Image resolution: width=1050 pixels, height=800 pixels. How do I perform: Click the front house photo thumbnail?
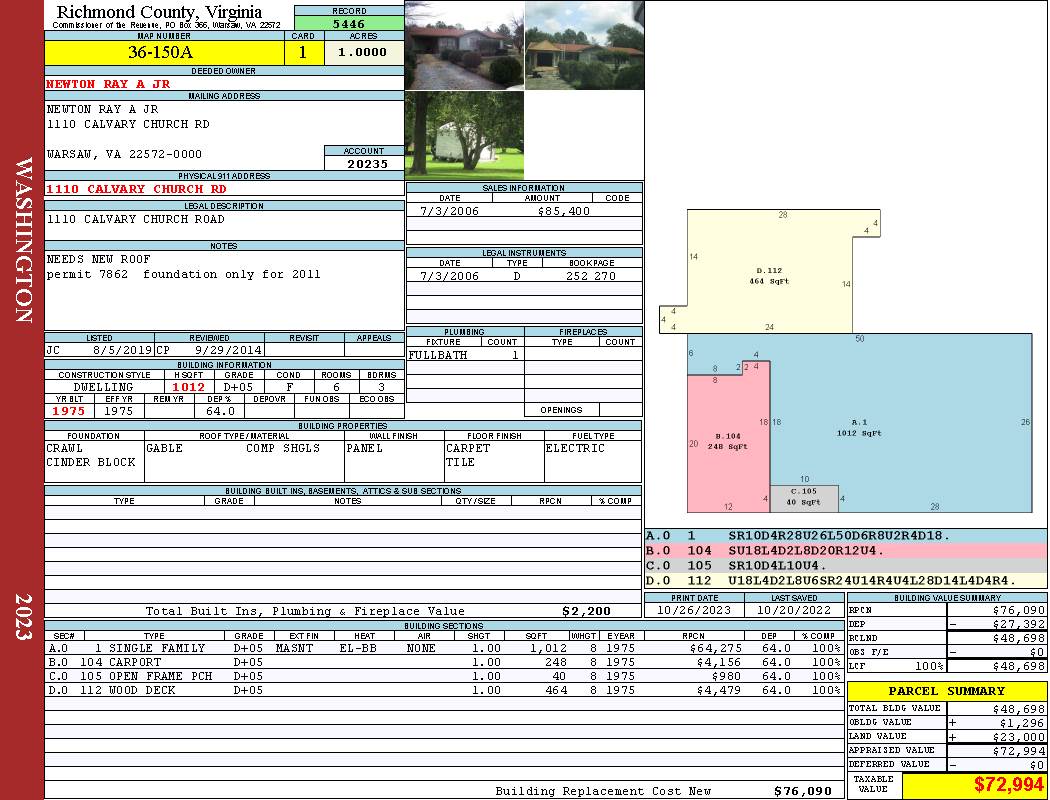[465, 46]
